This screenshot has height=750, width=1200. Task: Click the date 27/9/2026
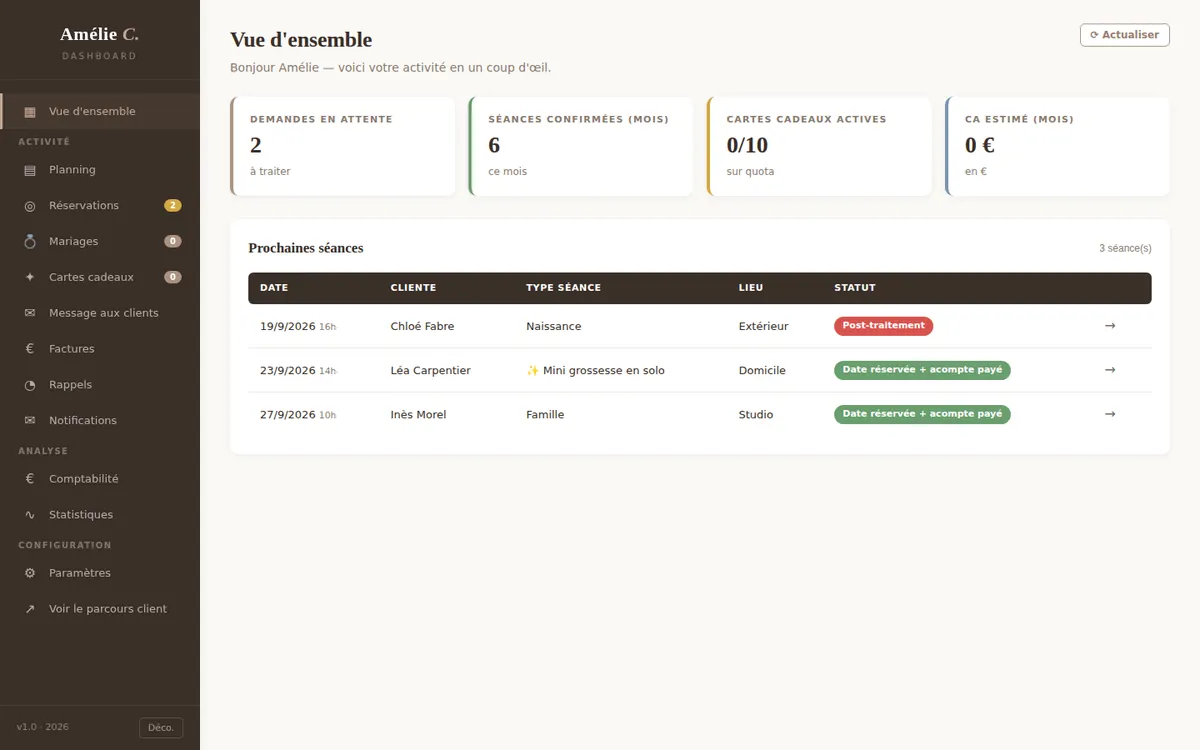click(288, 415)
